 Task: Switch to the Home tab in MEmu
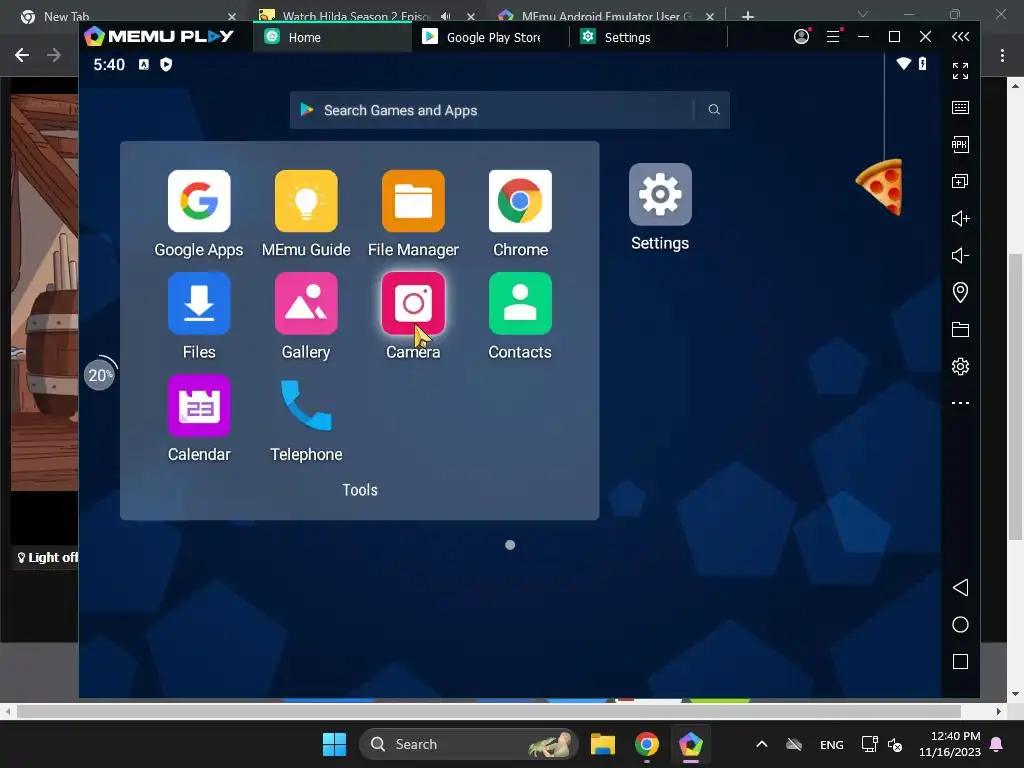pos(333,37)
